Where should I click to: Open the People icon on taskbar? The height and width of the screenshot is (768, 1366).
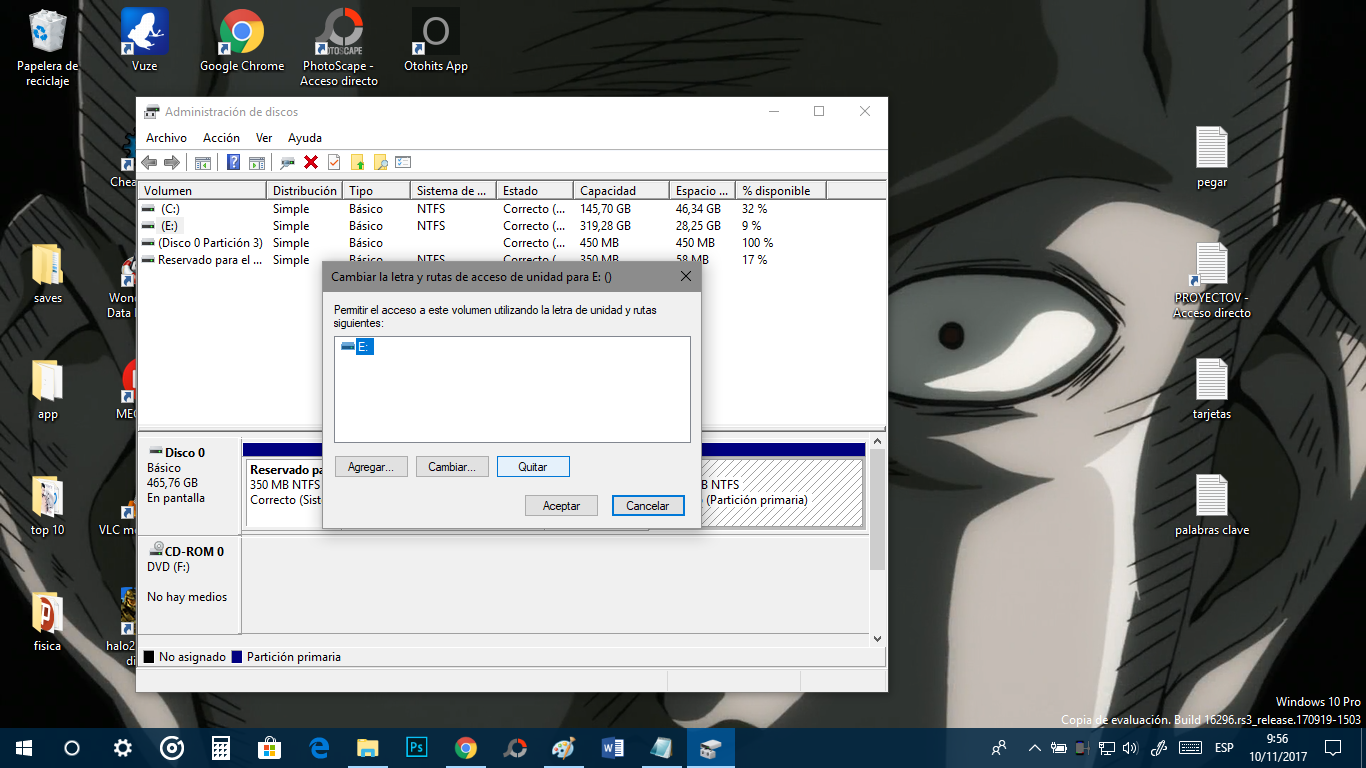[x=998, y=748]
